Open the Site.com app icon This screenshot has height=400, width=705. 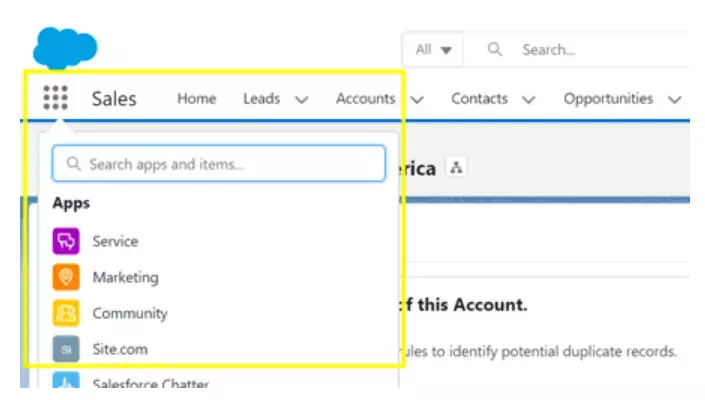66,349
